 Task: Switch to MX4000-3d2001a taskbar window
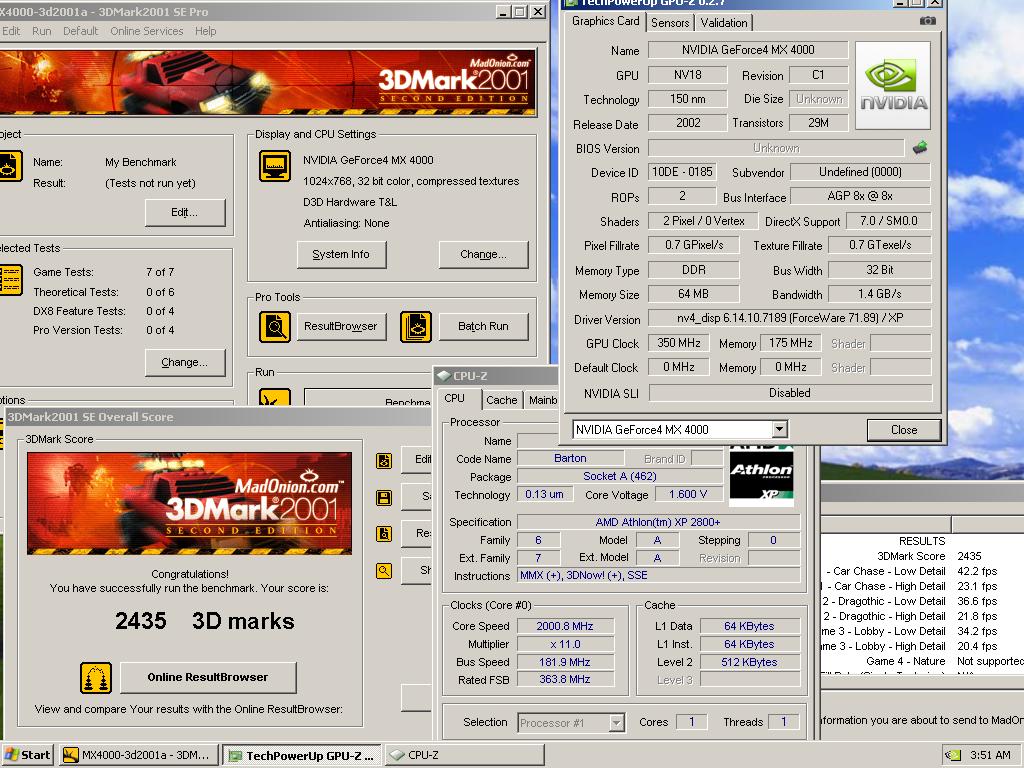[138, 755]
